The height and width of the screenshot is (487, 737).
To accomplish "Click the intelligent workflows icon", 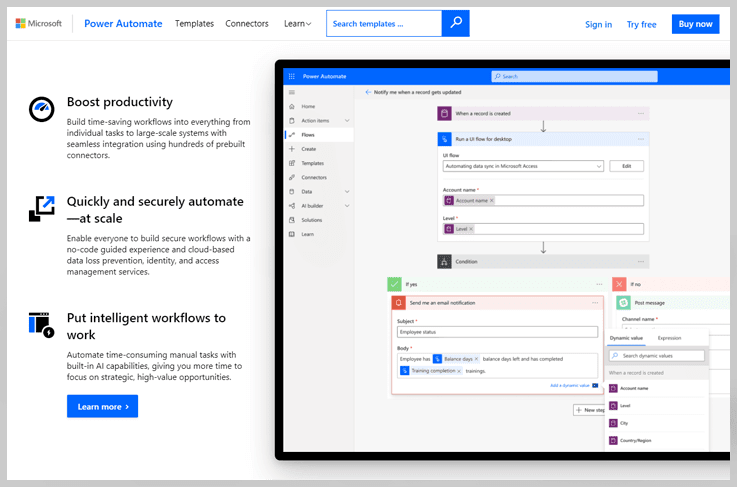I will 41,325.
